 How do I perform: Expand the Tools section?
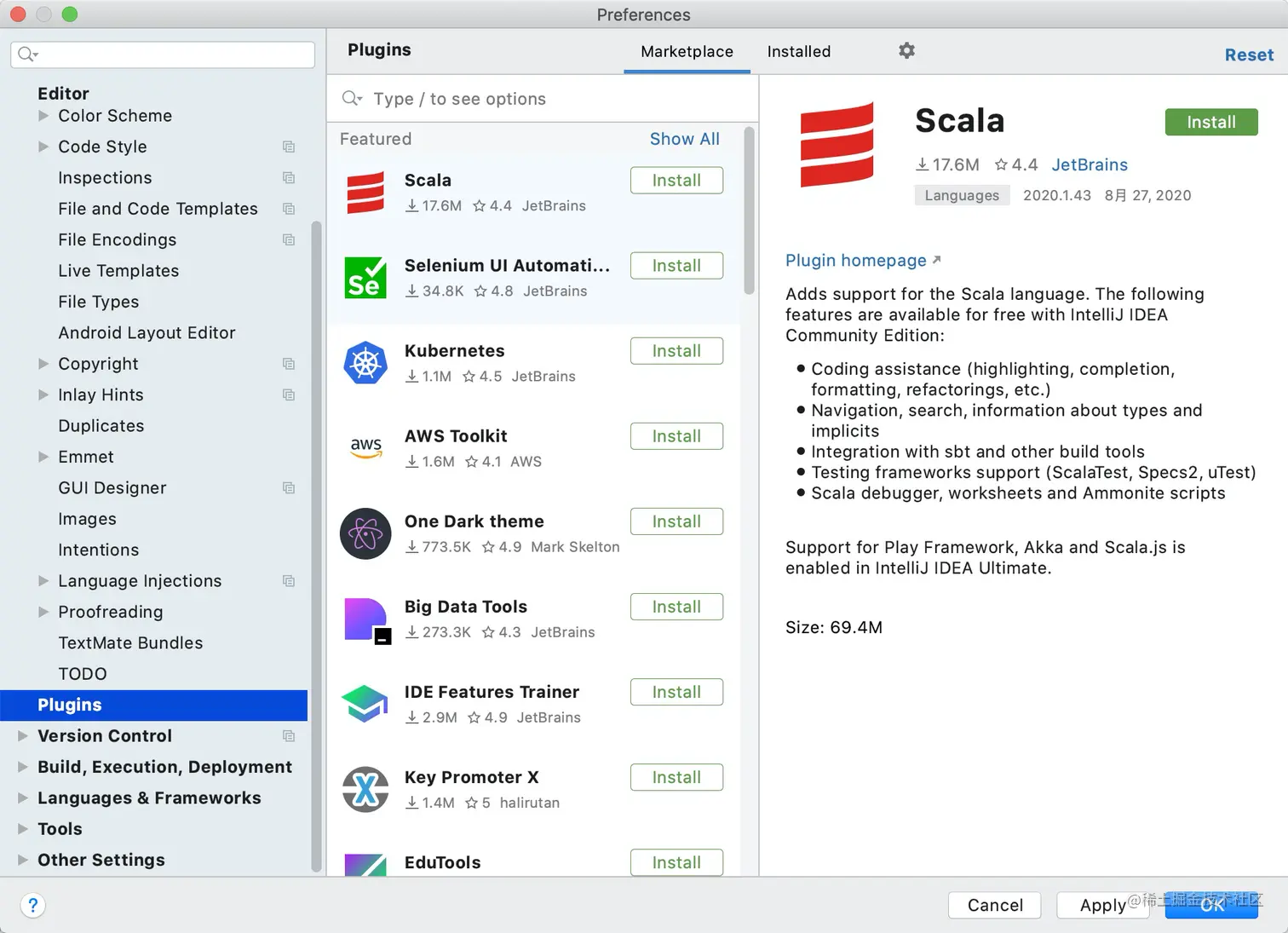23,829
